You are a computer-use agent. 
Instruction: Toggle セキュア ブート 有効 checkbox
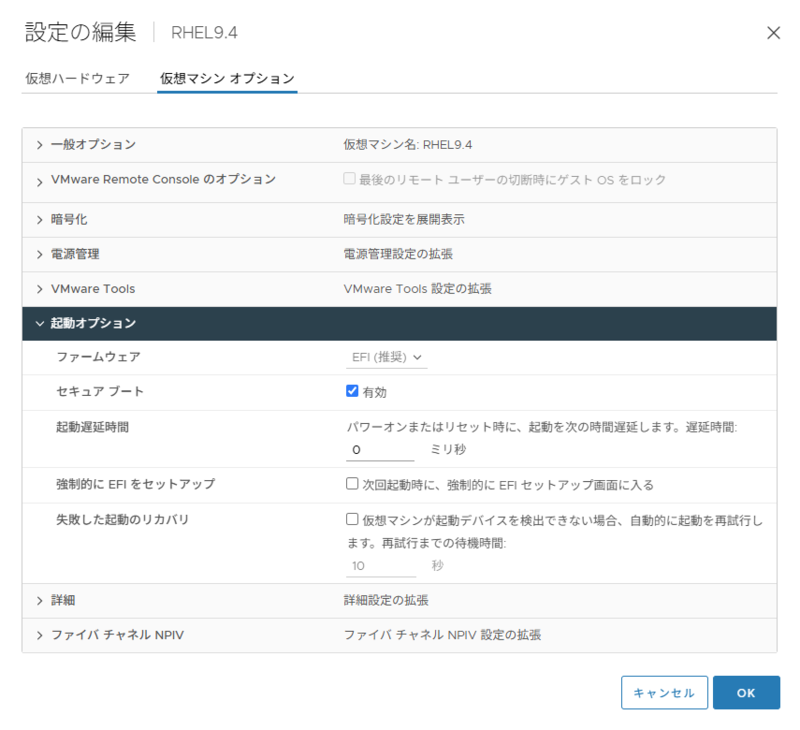pos(352,391)
